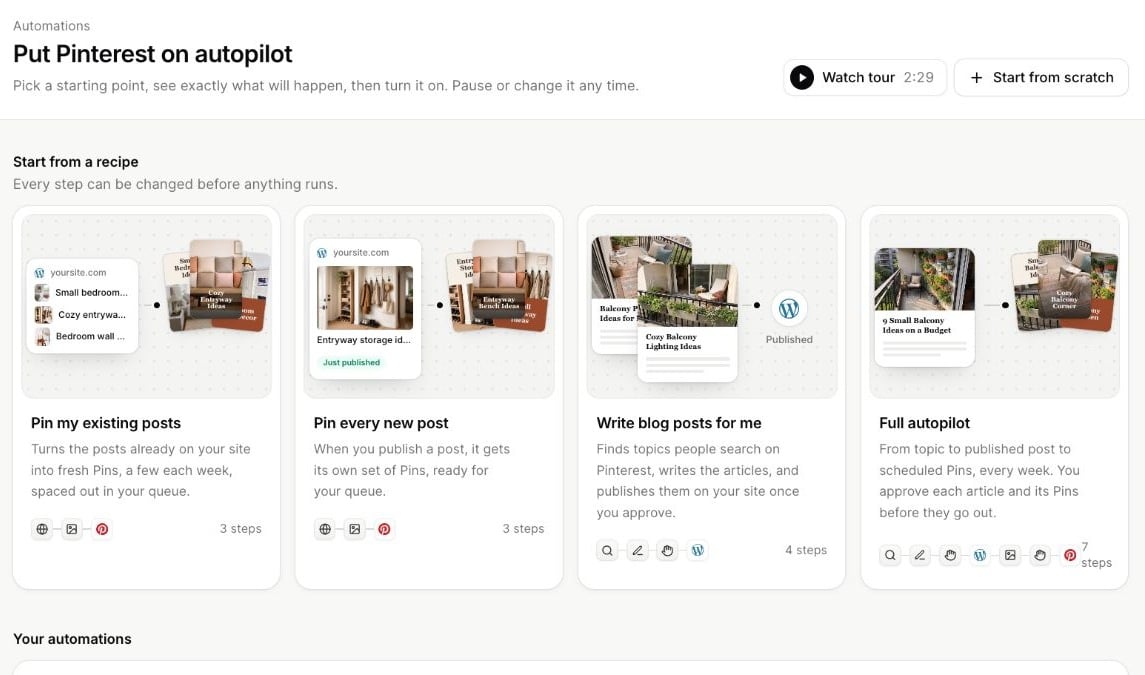Click the WordPress Published circle icon
1145x675 pixels.
pyautogui.click(x=789, y=309)
